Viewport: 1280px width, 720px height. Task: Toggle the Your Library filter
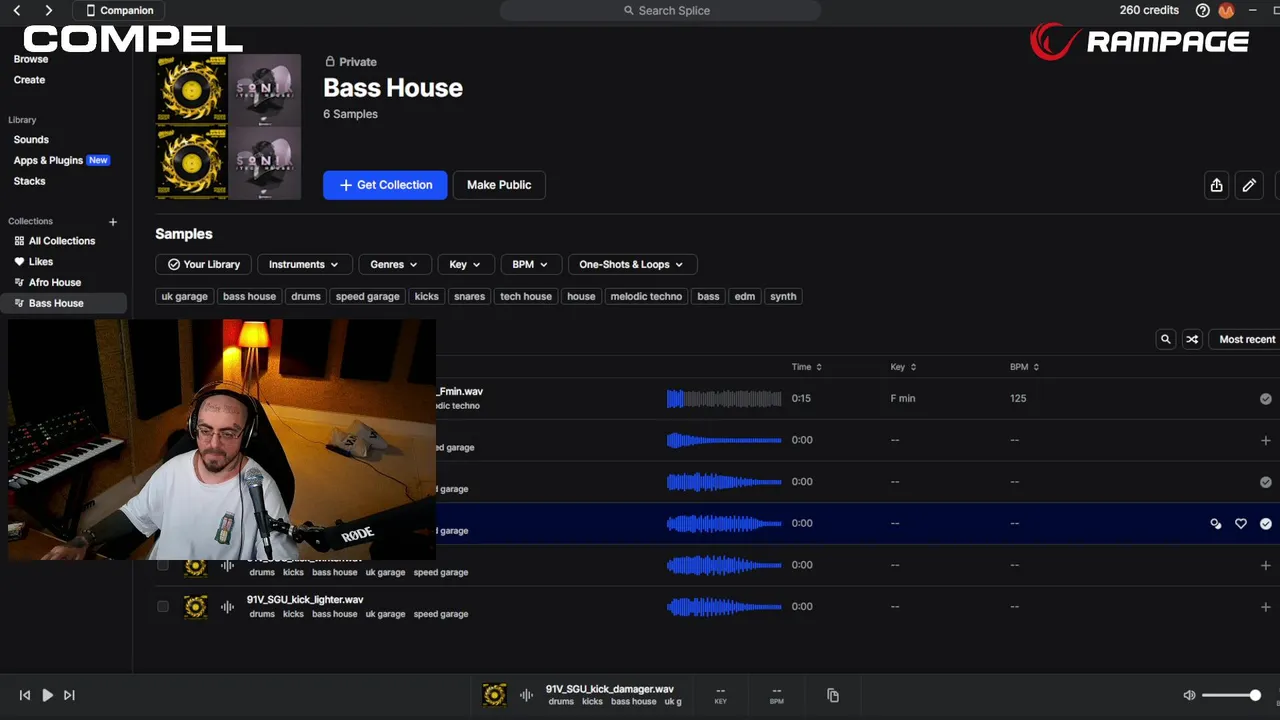204,264
